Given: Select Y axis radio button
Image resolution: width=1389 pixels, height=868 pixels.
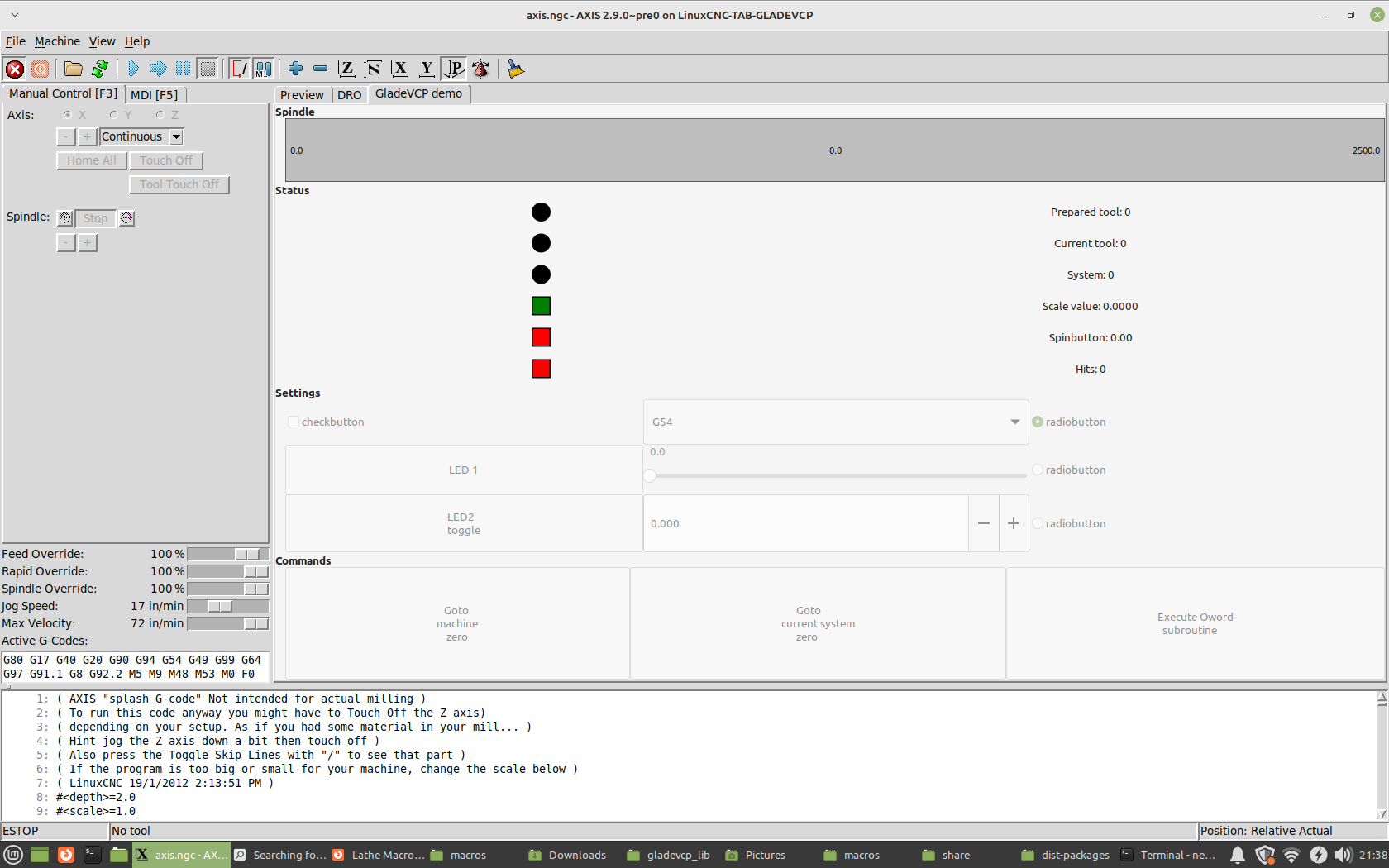Looking at the screenshot, I should tap(114, 115).
